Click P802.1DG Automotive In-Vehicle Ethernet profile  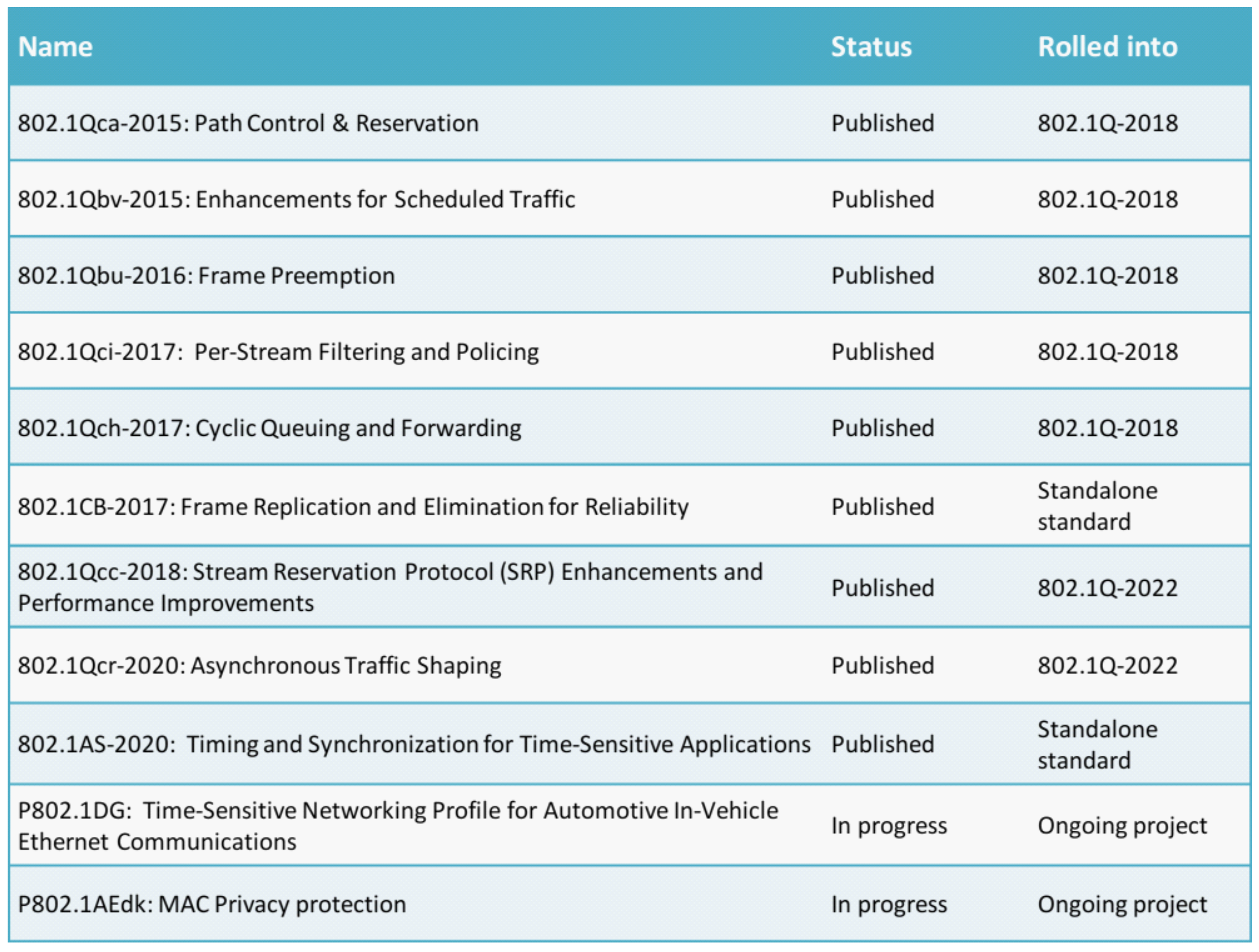pyautogui.click(x=397, y=826)
